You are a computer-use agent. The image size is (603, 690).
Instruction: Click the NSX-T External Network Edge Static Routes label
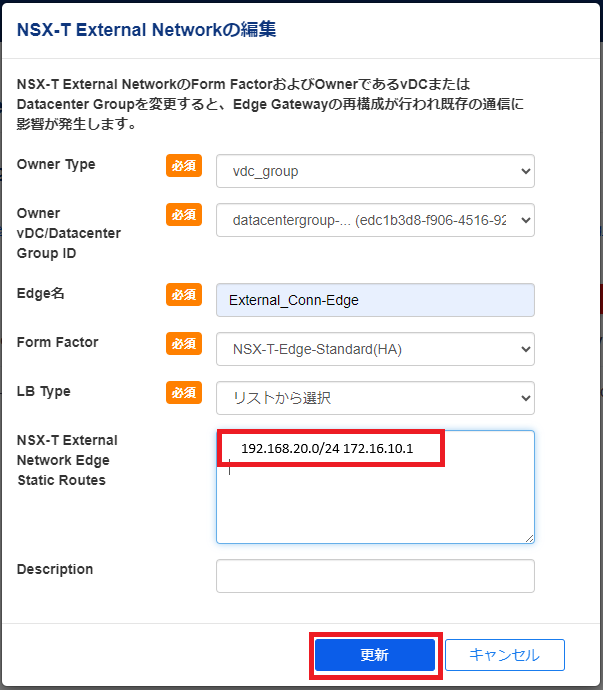point(67,460)
